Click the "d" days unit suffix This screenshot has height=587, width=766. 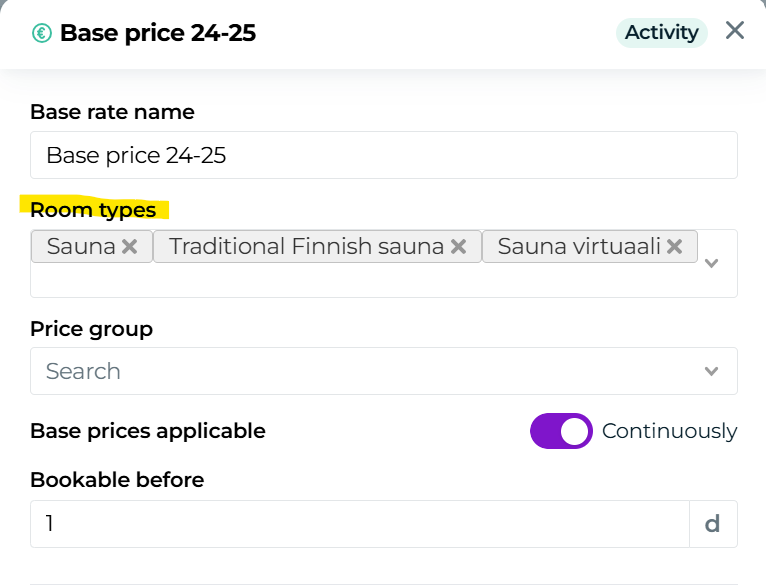[713, 524]
